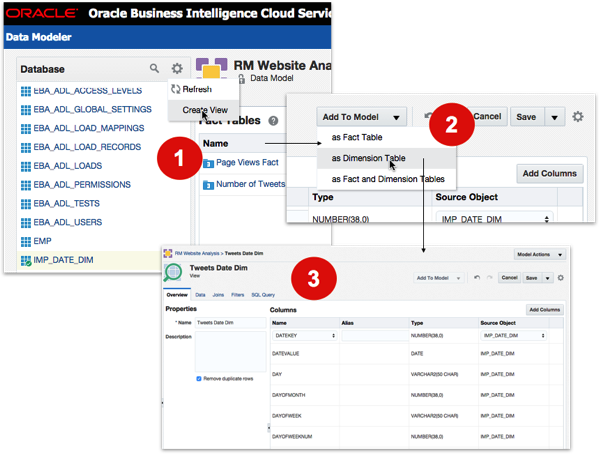Open the Model Actions dropdown
The width and height of the screenshot is (599, 454).
point(539,255)
